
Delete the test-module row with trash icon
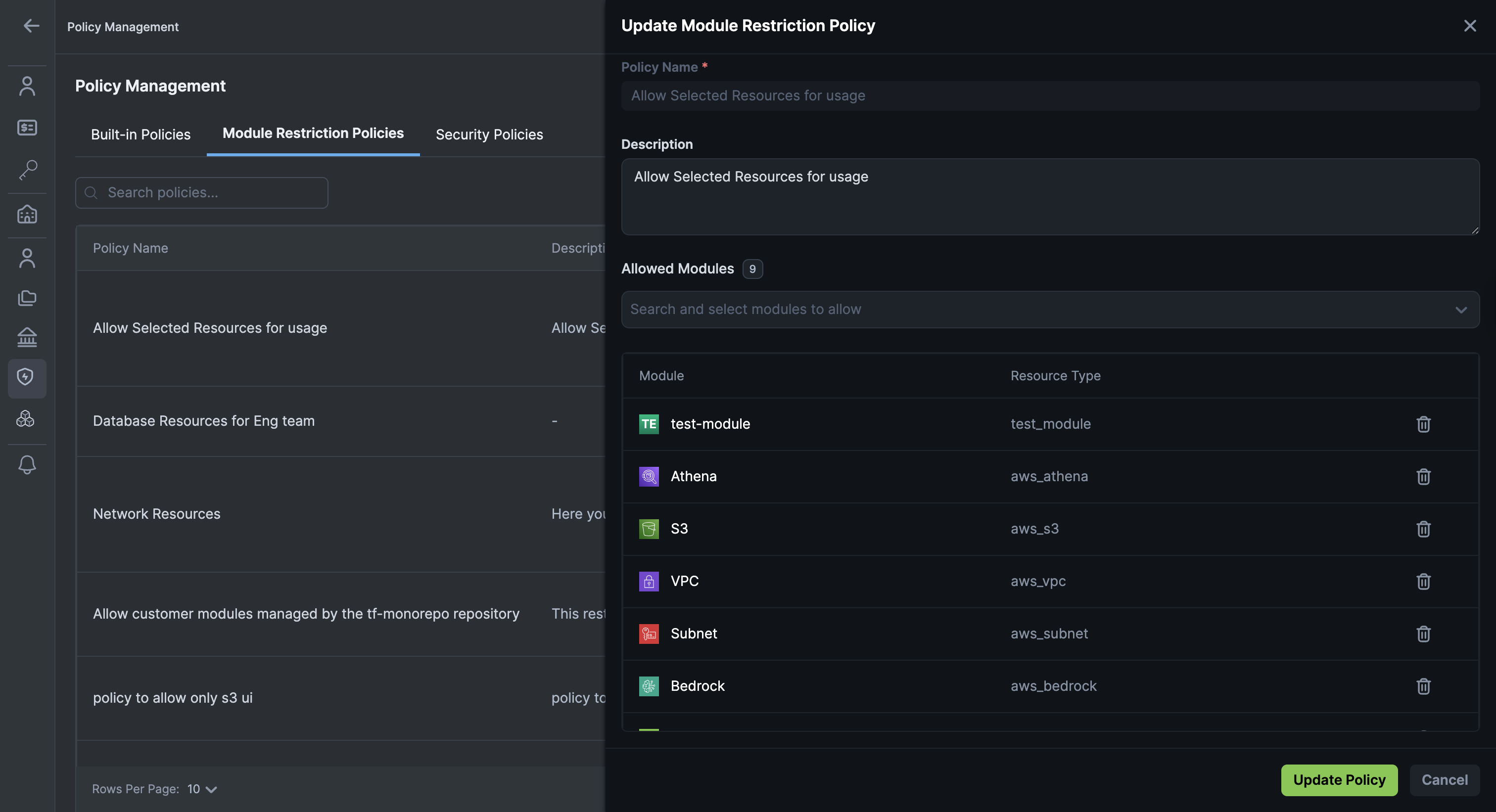(x=1423, y=424)
